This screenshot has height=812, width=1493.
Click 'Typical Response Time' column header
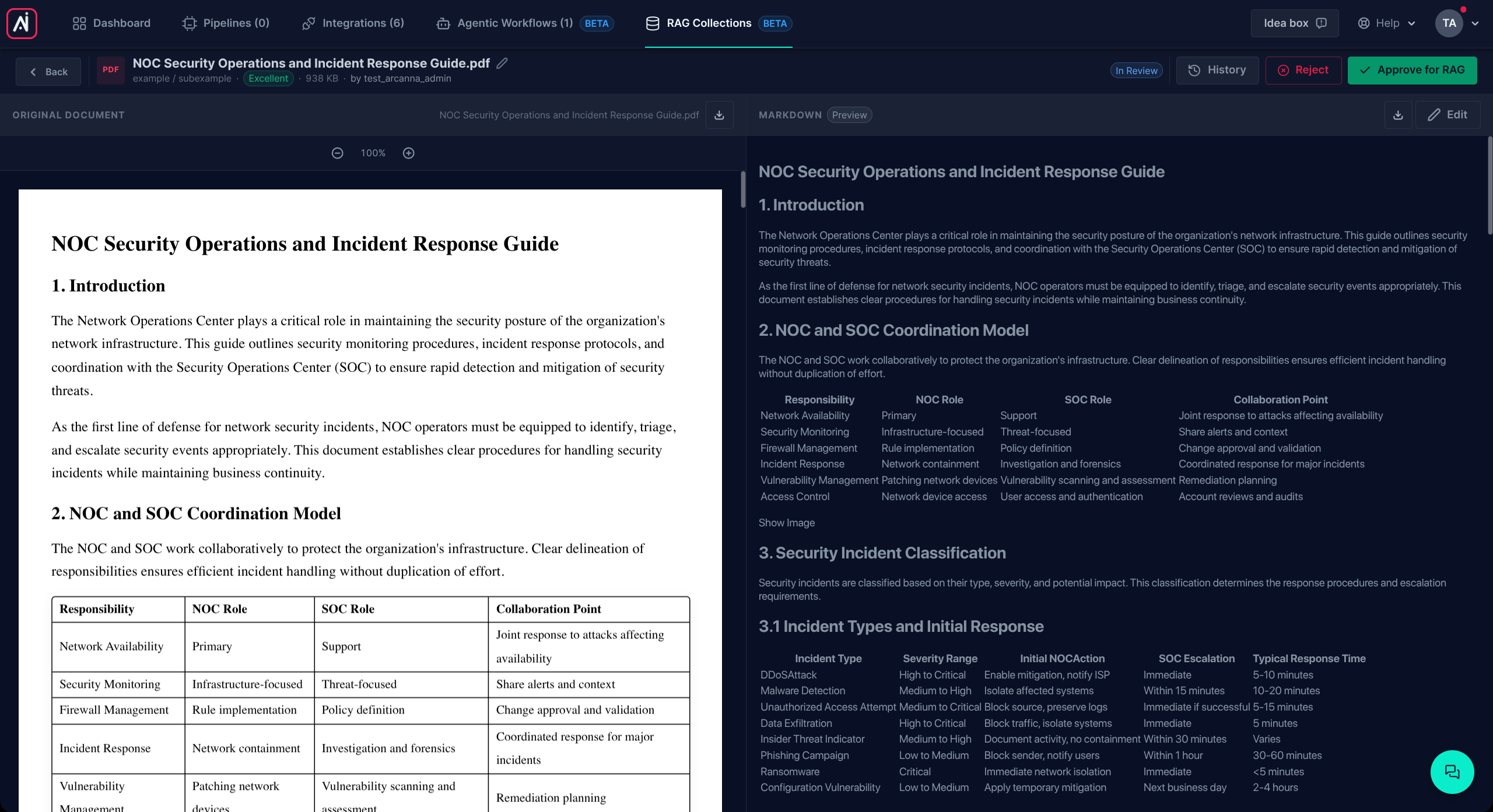[1309, 658]
